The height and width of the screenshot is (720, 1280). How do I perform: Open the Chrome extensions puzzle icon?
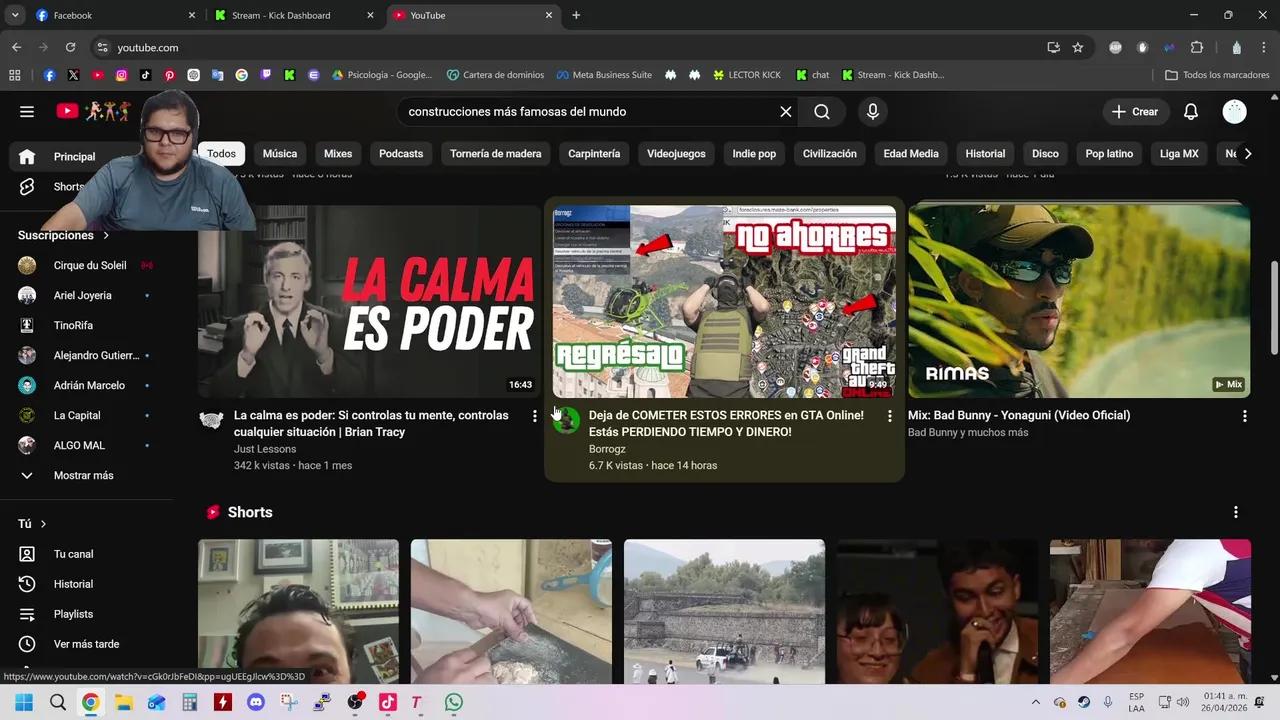1197,47
